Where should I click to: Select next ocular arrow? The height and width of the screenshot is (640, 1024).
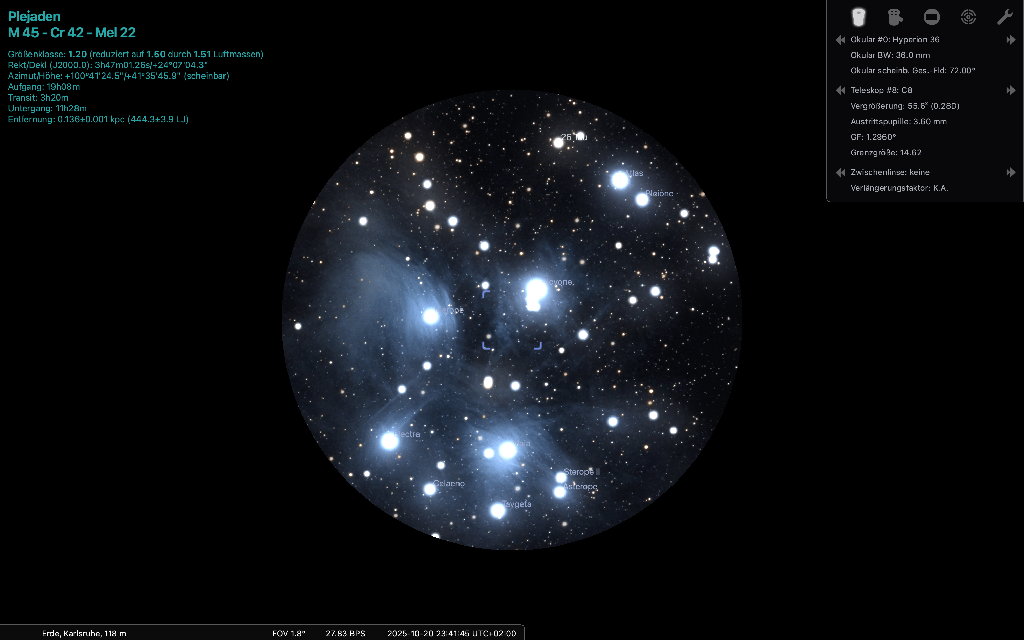1011,40
